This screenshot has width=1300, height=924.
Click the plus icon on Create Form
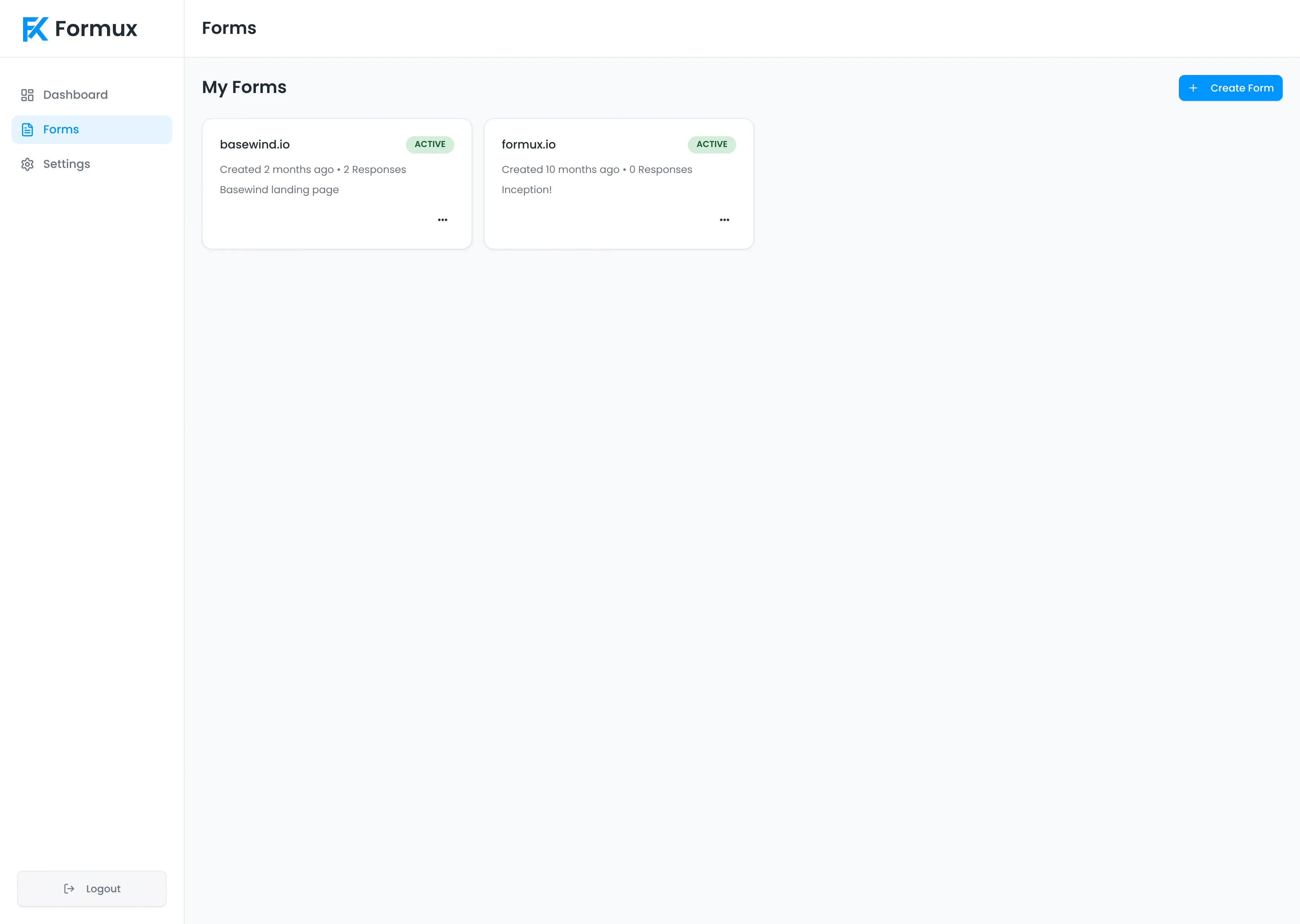click(x=1194, y=88)
